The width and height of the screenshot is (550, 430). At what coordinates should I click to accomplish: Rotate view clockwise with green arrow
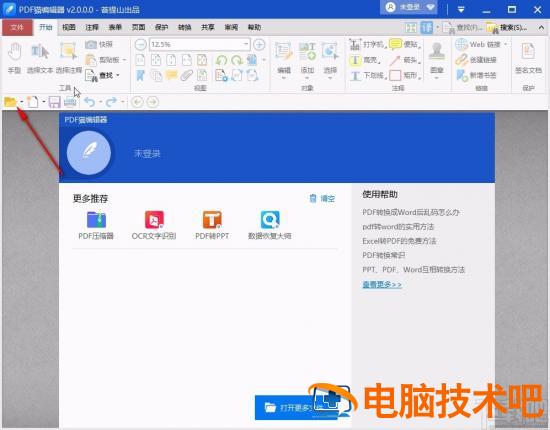pyautogui.click(x=237, y=60)
